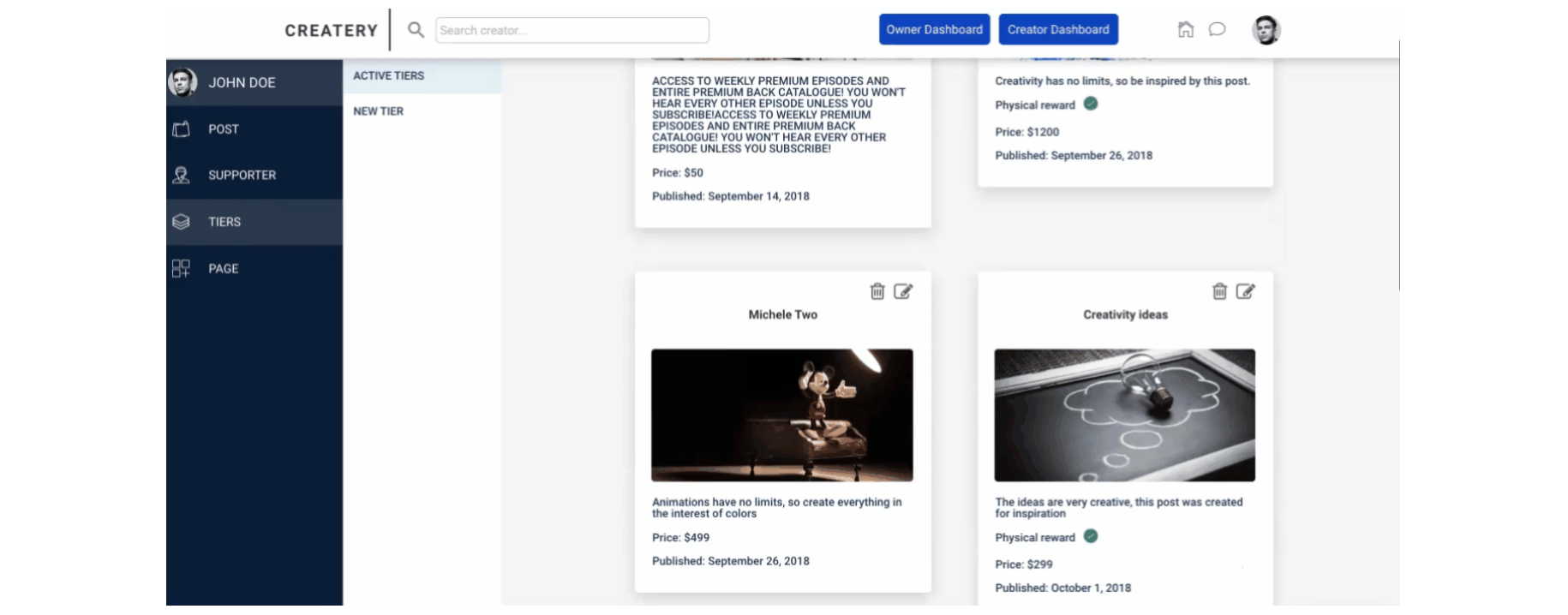The width and height of the screenshot is (1568, 615).
Task: Go to SUPPORTER section
Action: [x=254, y=176]
